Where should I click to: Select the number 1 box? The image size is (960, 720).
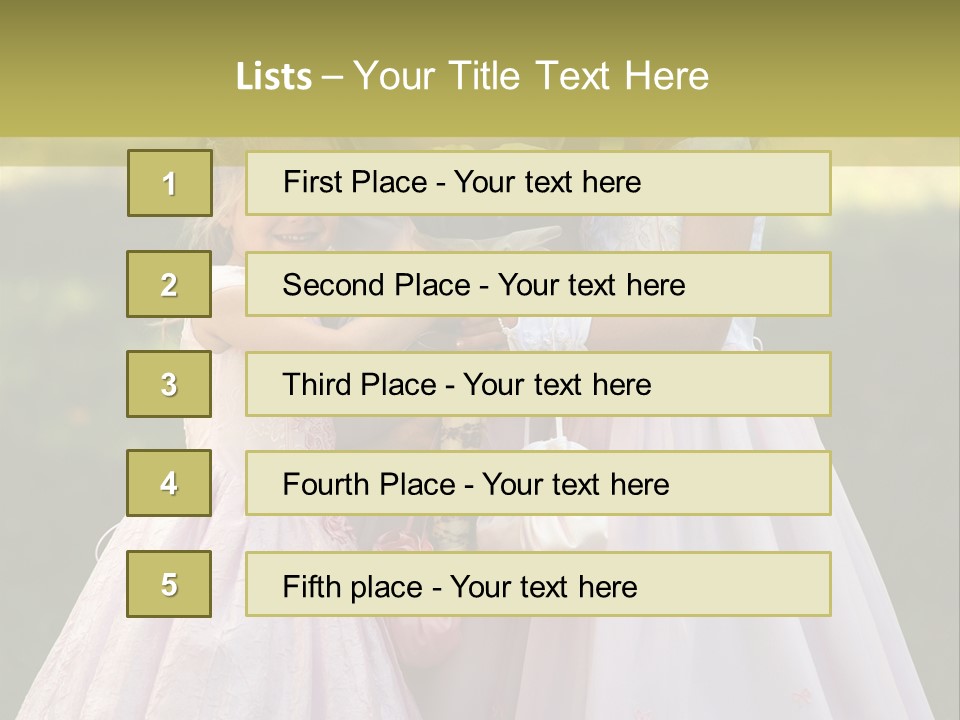click(x=169, y=183)
